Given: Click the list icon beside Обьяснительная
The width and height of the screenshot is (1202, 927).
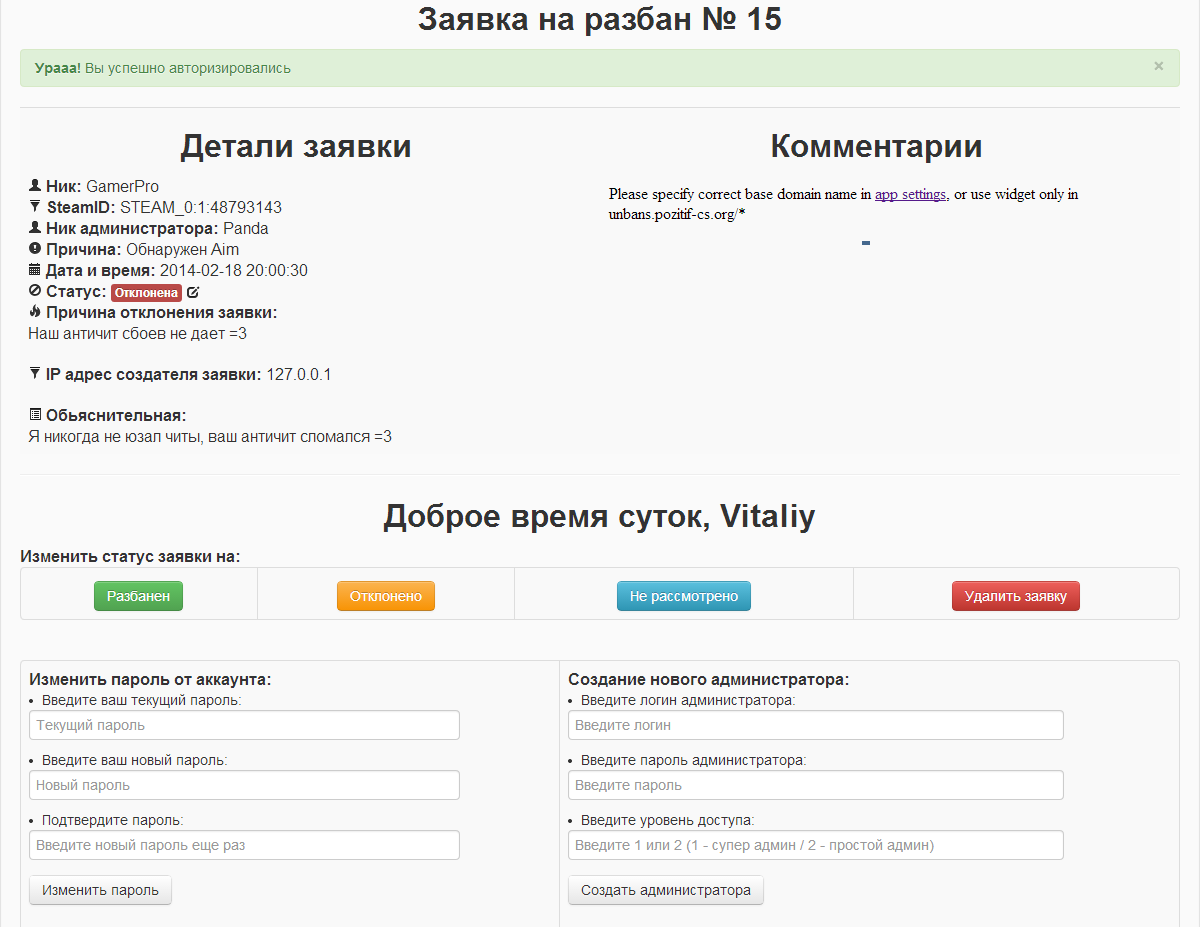Looking at the screenshot, I should coord(35,415).
